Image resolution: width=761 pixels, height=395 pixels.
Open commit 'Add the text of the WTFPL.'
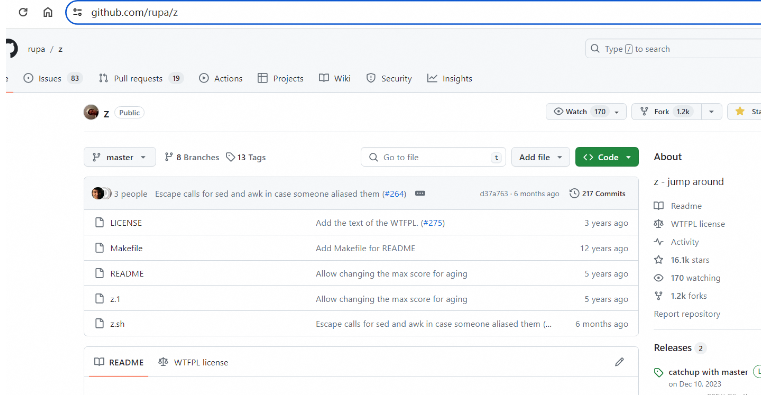(x=367, y=223)
